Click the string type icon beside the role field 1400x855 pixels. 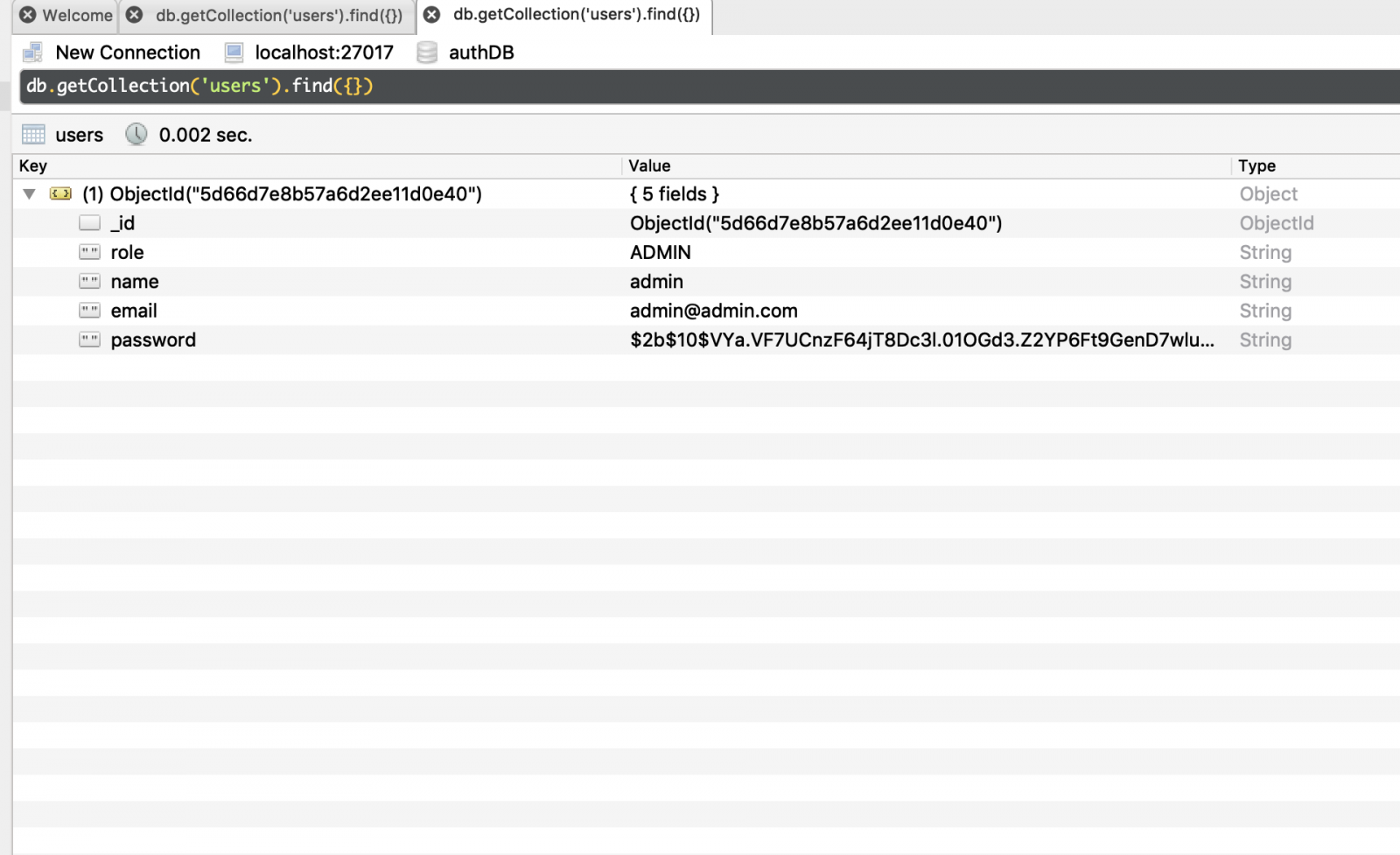point(89,252)
